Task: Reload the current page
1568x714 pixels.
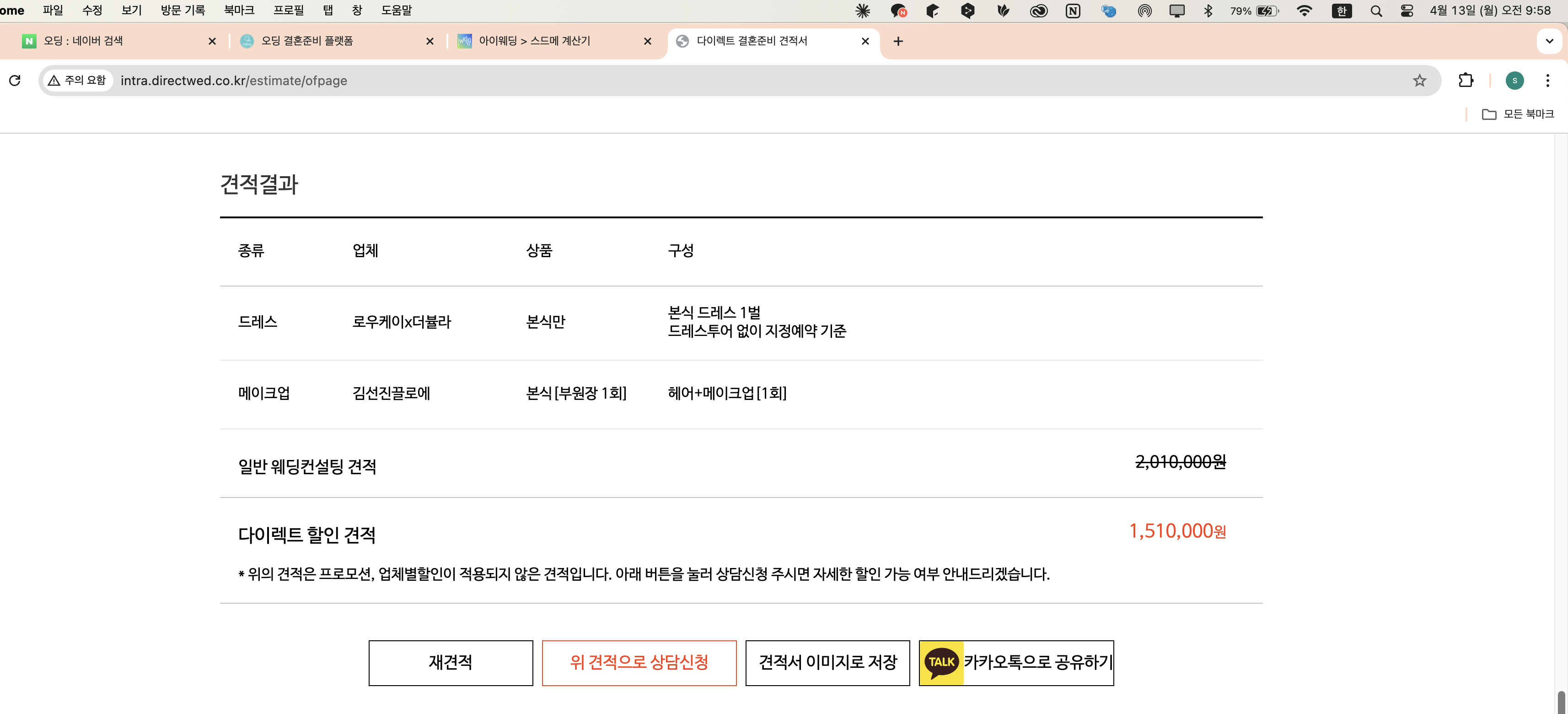Action: [15, 80]
